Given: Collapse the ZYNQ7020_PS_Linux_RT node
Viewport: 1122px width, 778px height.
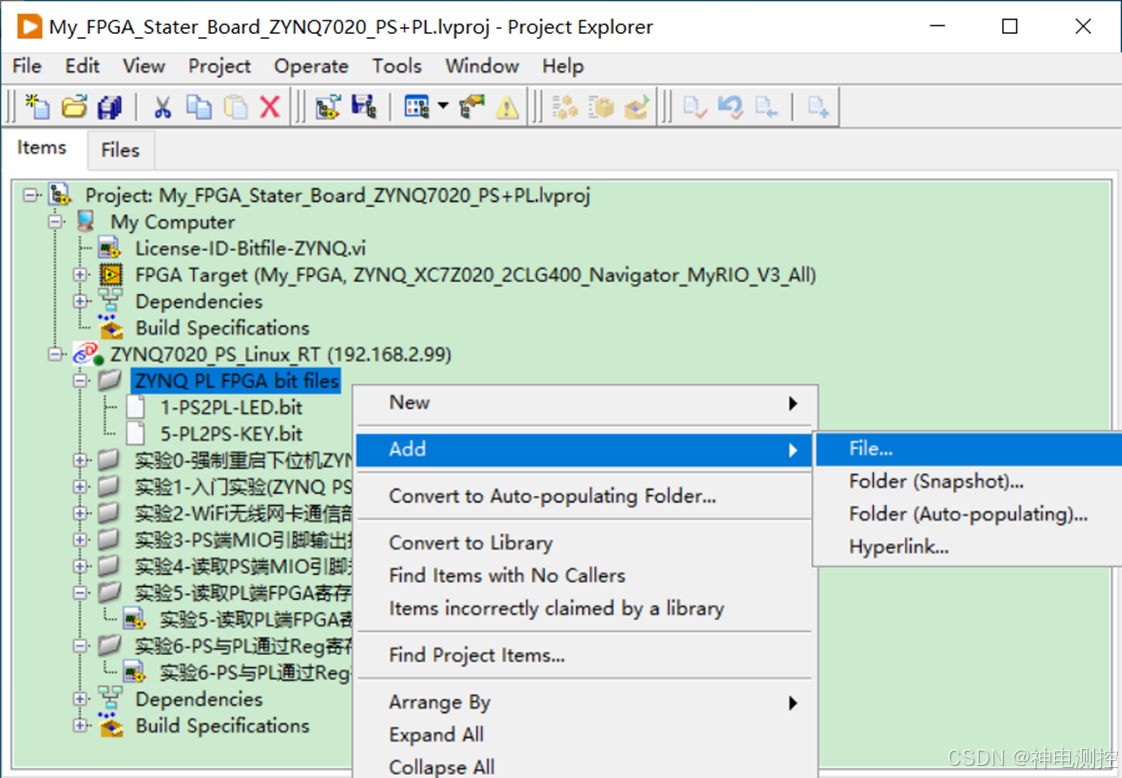Looking at the screenshot, I should 55,354.
